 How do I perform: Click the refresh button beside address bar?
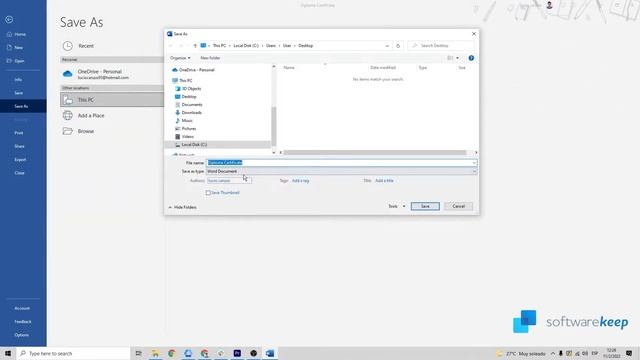click(398, 46)
